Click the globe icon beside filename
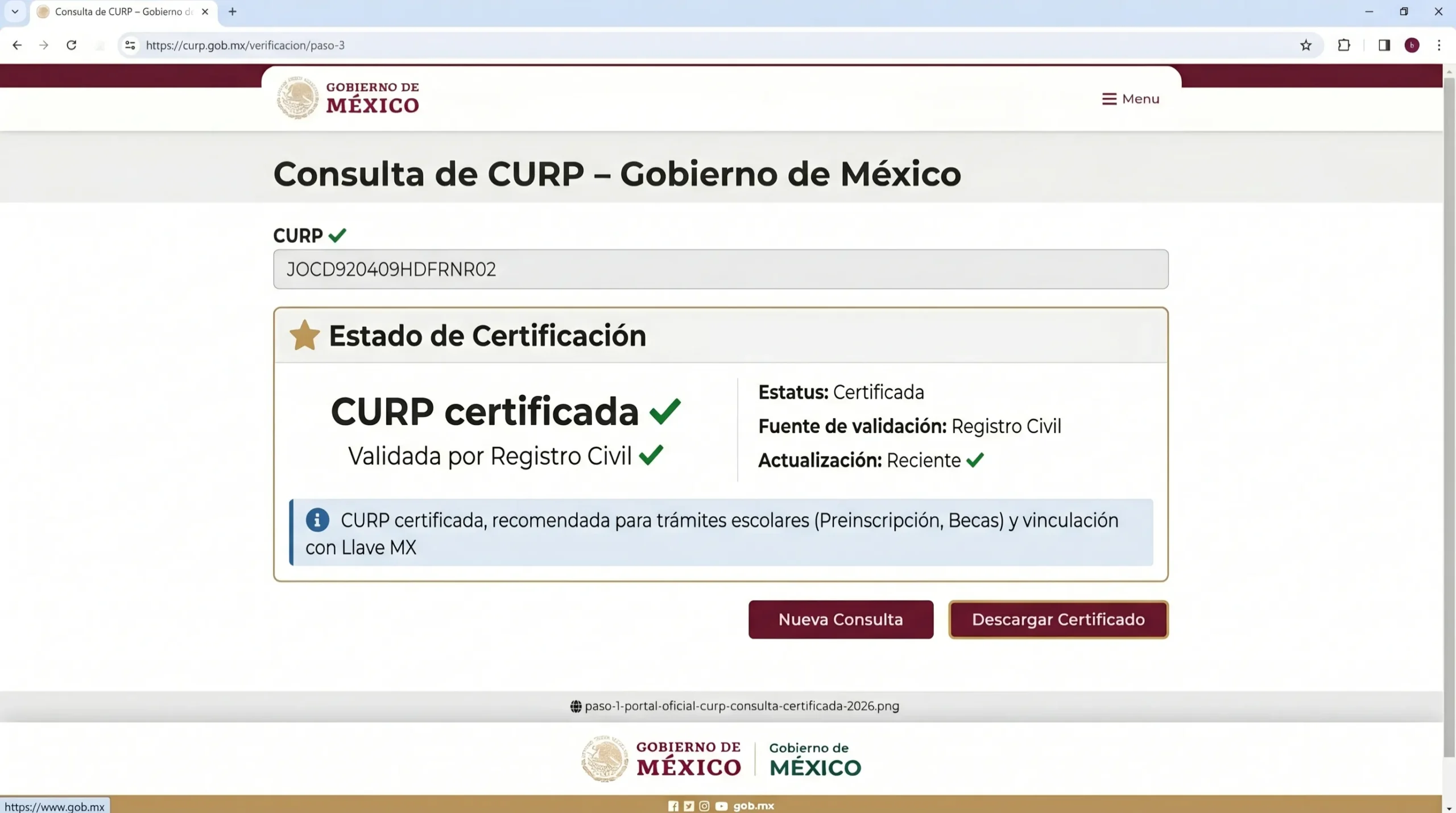The height and width of the screenshot is (813, 1456). click(x=576, y=706)
